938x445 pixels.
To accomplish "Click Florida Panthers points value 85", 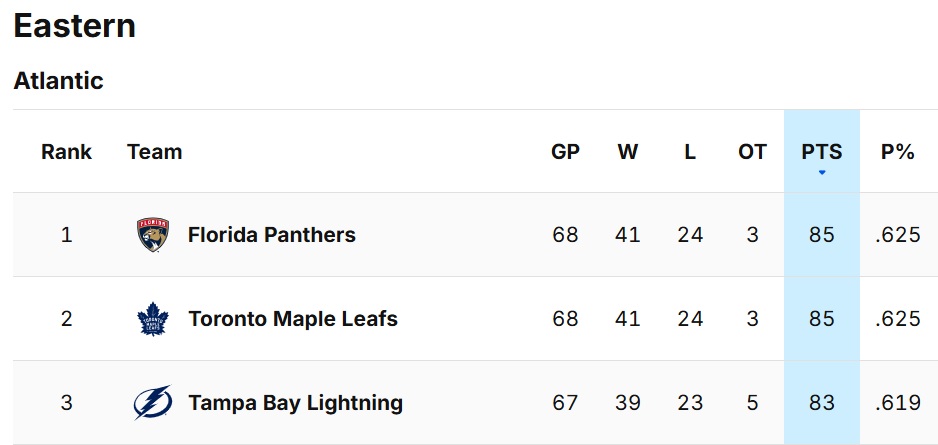I will 821,234.
